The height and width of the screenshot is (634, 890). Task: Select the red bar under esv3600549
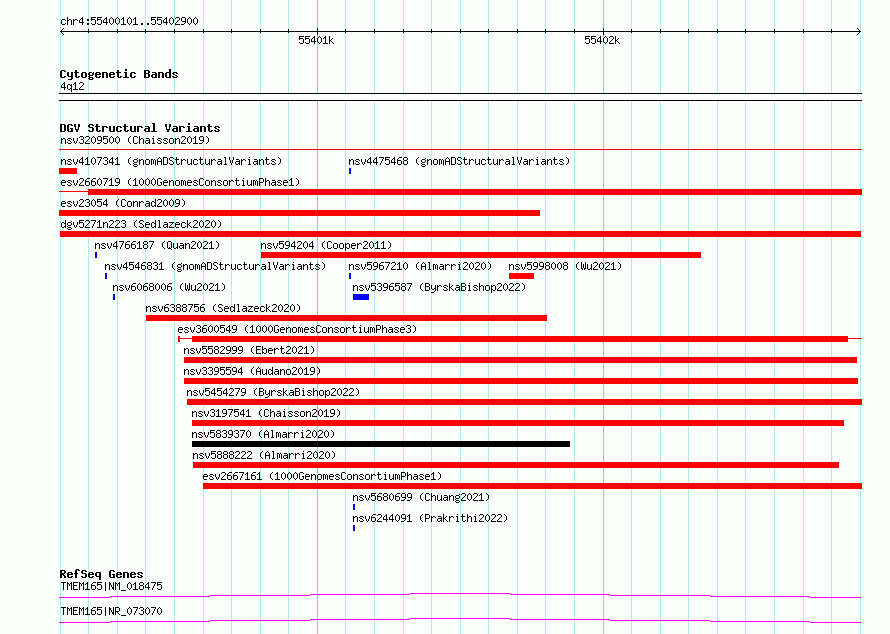click(x=520, y=339)
